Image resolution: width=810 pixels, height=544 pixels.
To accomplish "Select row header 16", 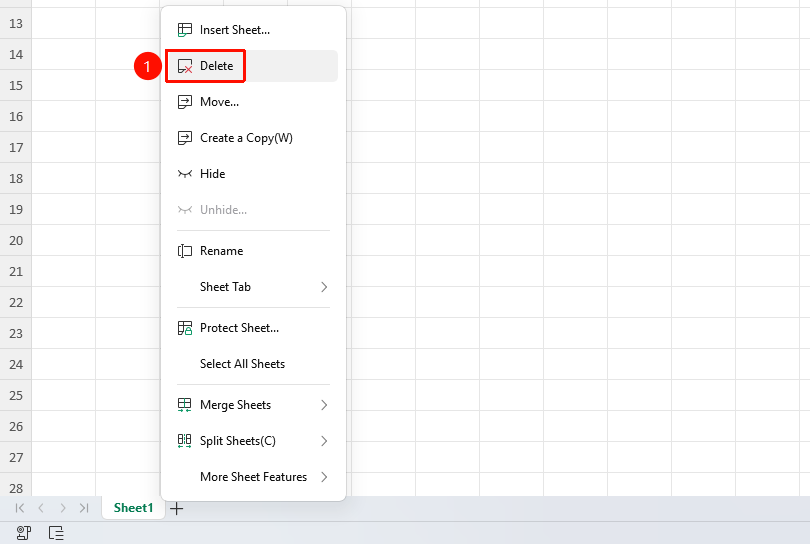I will click(16, 117).
